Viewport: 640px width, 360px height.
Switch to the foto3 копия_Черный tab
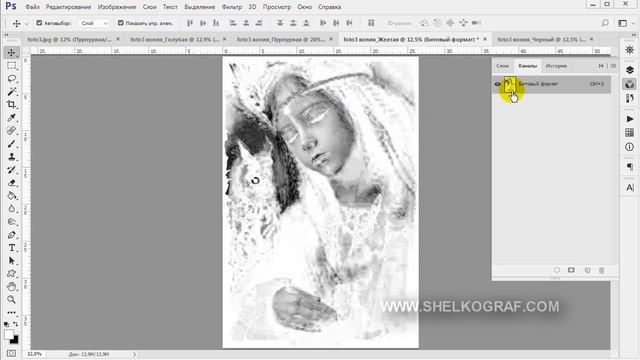[542, 40]
